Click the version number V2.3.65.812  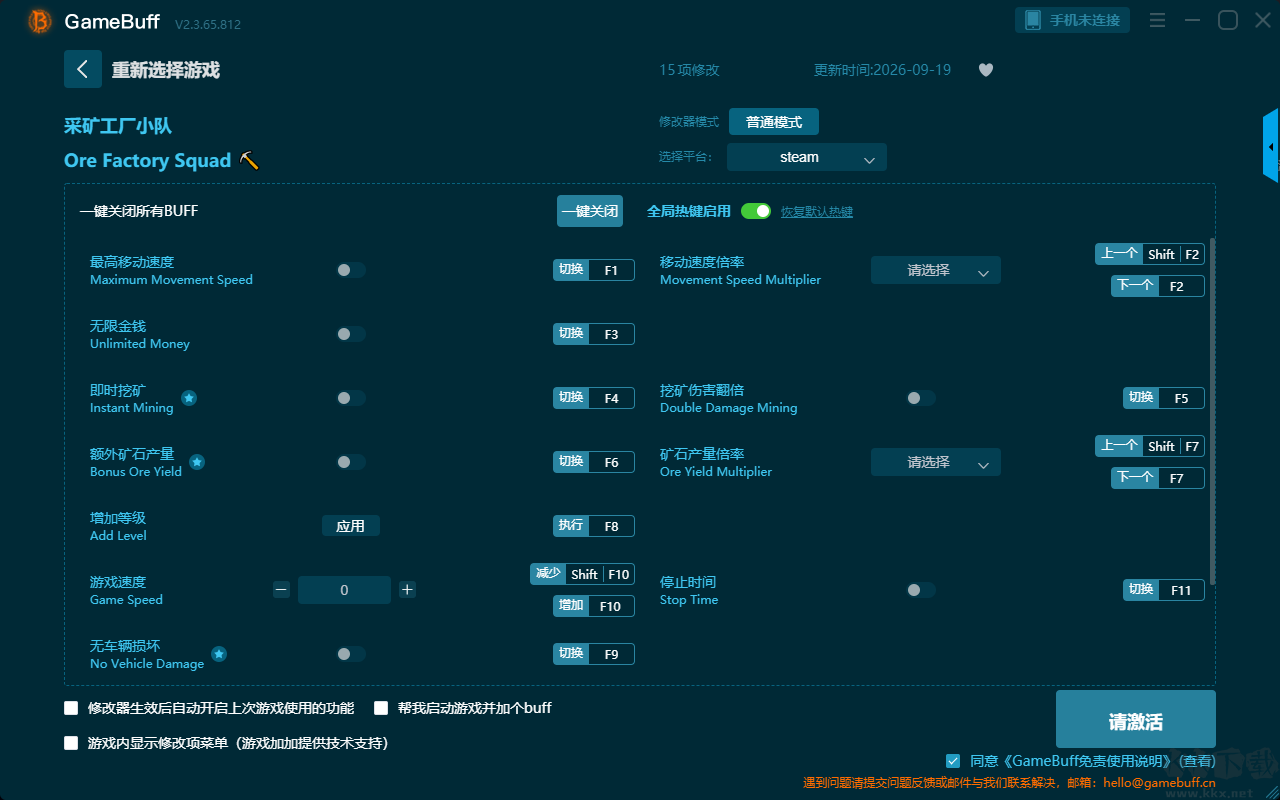pyautogui.click(x=208, y=24)
